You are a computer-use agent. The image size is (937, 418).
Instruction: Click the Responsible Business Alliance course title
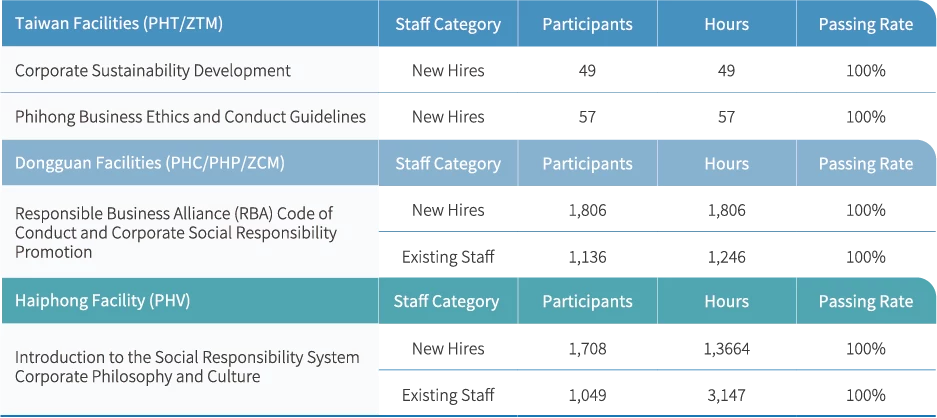(x=175, y=232)
